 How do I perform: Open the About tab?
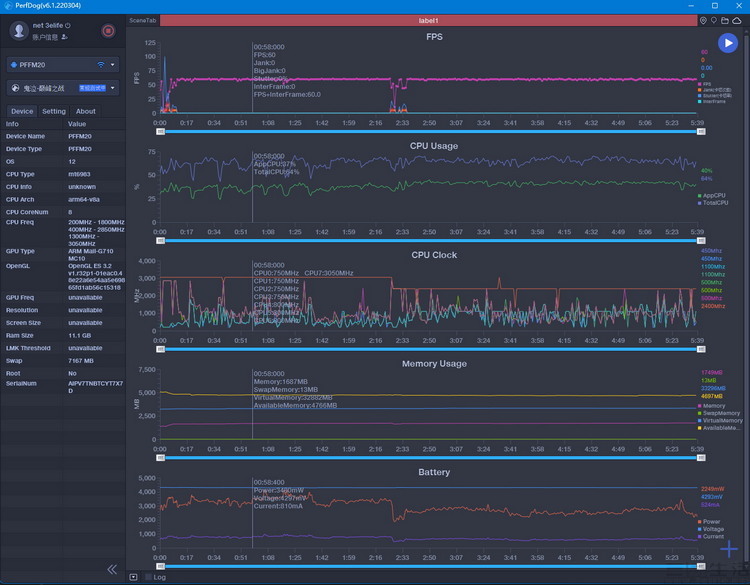(x=86, y=111)
